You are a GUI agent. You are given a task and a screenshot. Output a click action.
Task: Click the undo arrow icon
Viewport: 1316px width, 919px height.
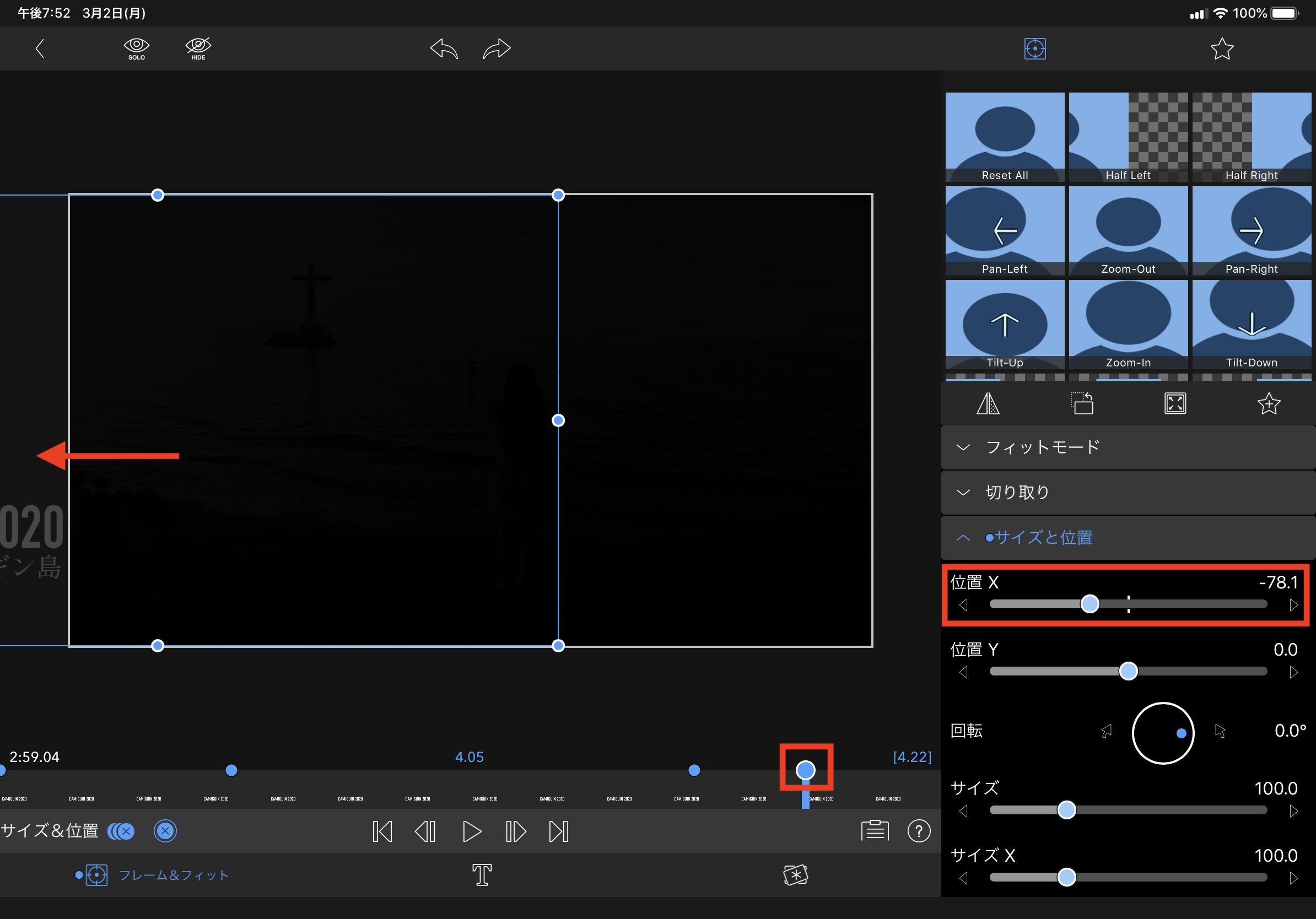click(x=444, y=48)
